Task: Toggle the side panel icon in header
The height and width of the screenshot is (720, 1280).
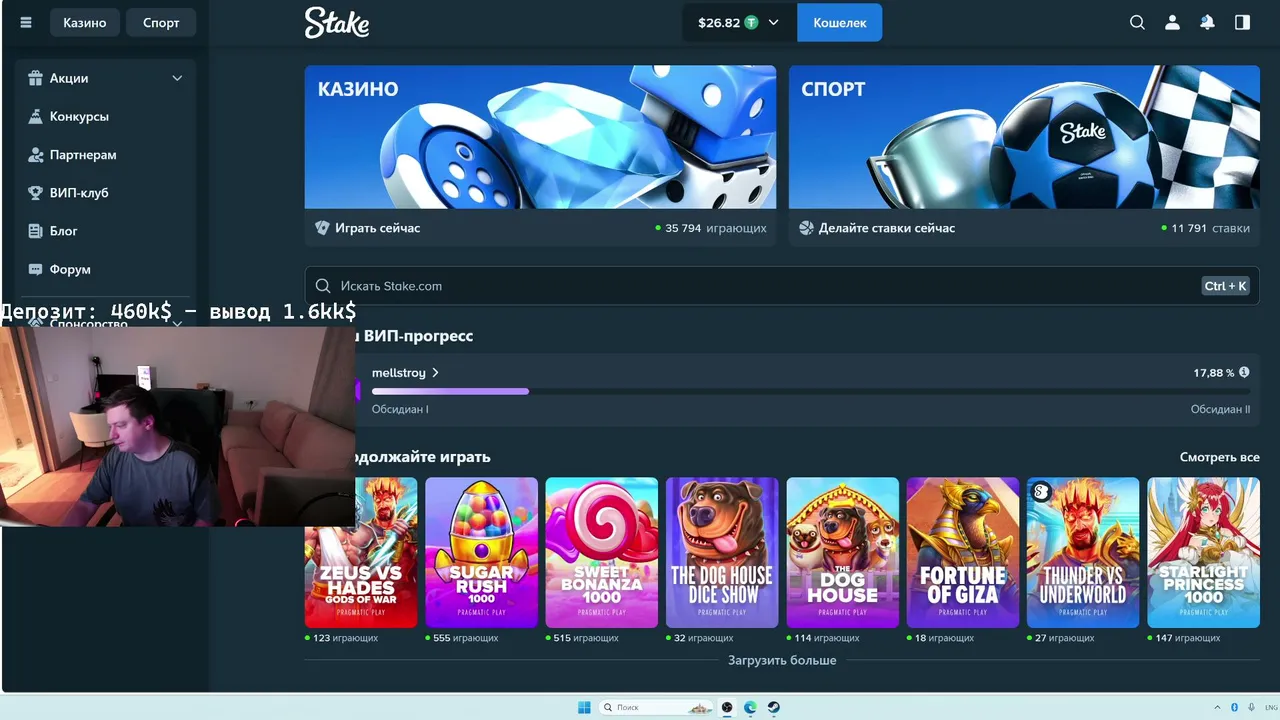Action: 1242,22
